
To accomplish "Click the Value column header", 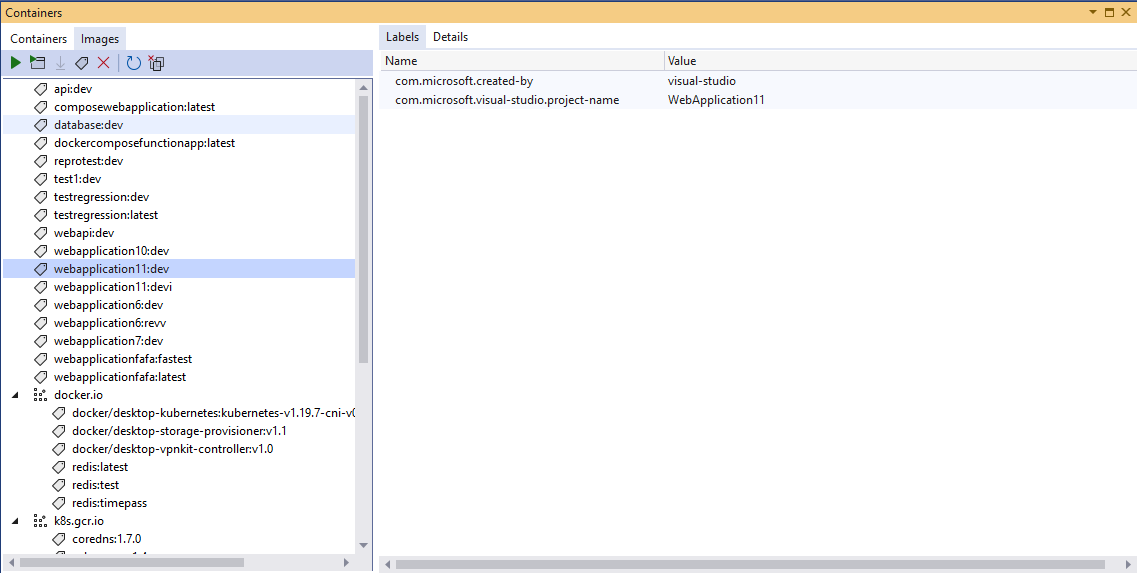I will tap(901, 61).
